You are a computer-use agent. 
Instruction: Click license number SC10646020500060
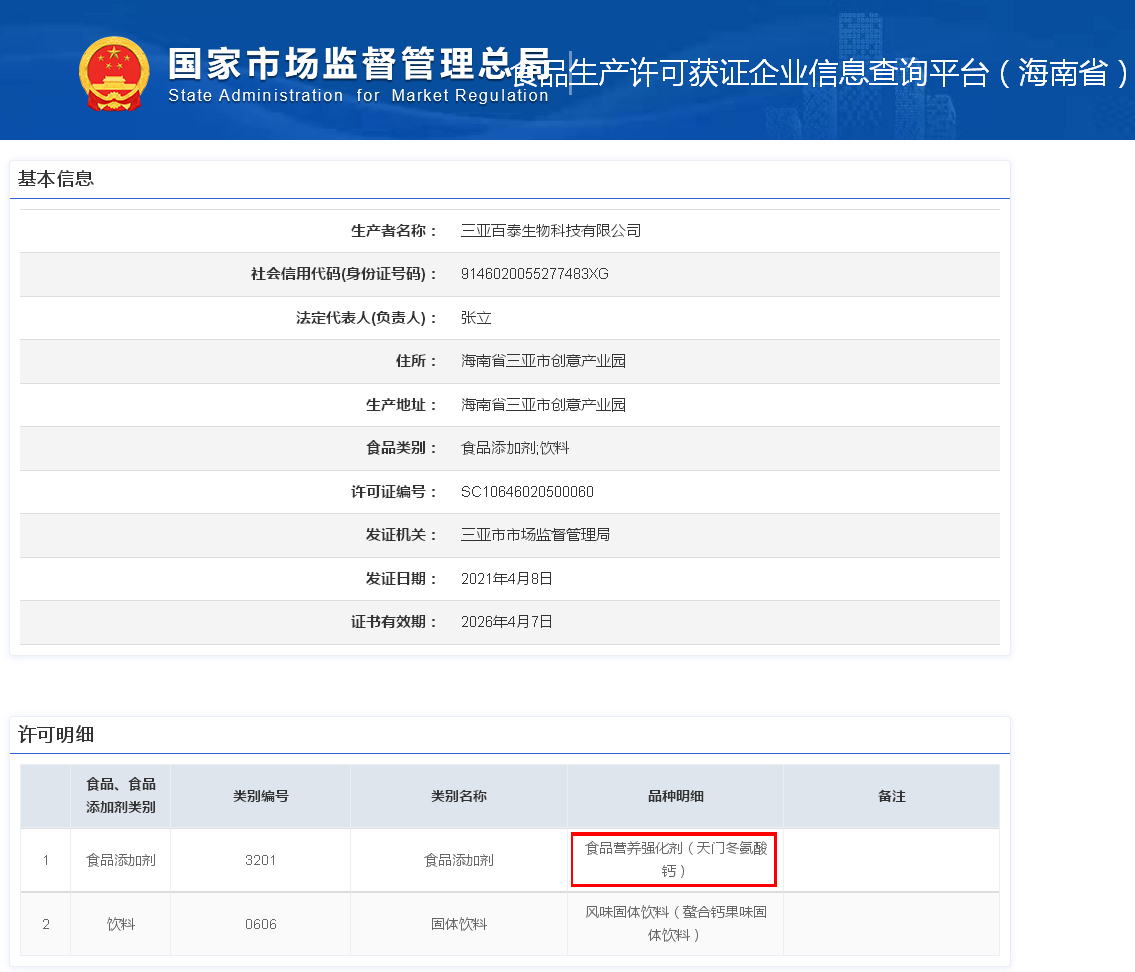[527, 492]
